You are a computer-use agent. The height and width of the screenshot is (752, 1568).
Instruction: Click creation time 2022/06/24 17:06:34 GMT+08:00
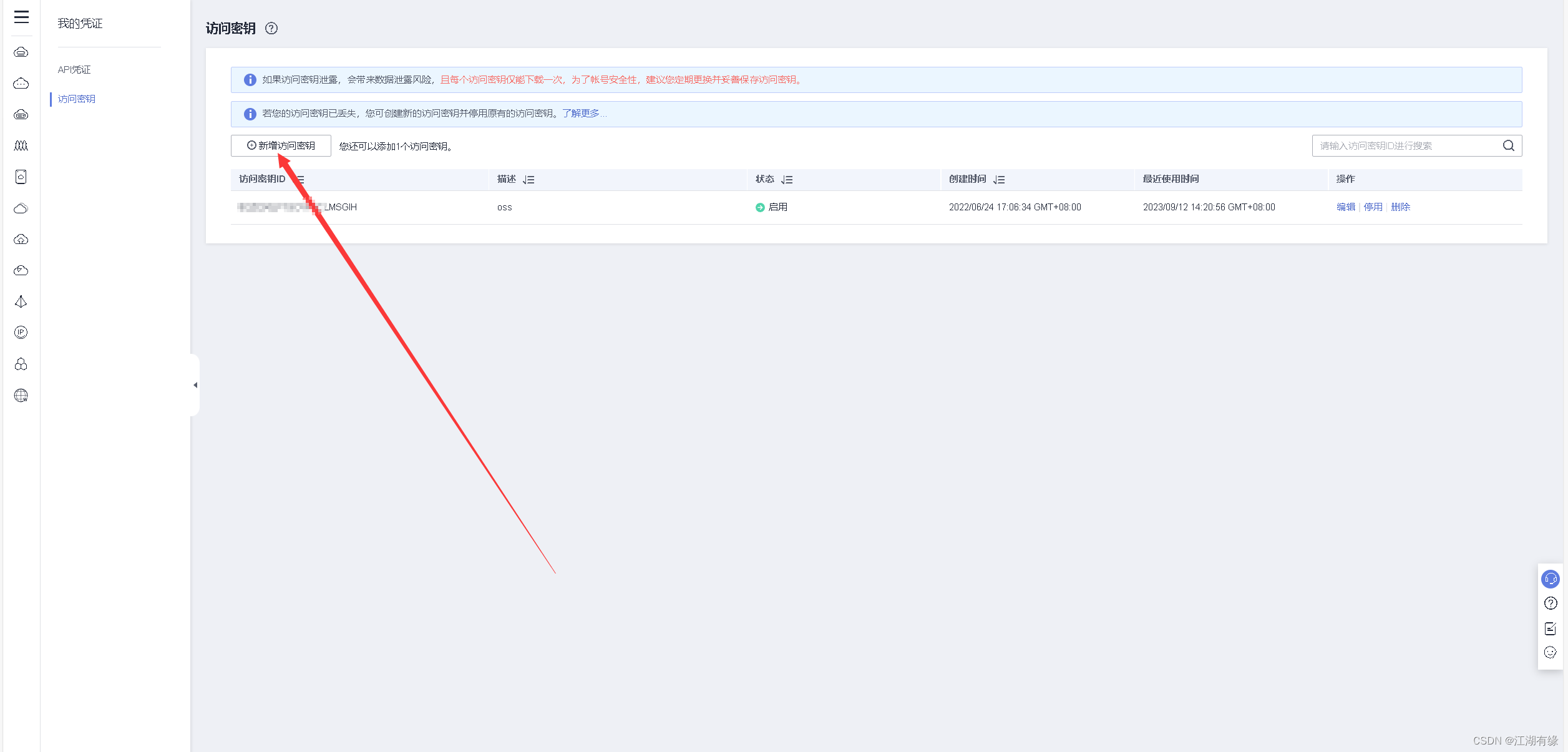[x=1015, y=207]
